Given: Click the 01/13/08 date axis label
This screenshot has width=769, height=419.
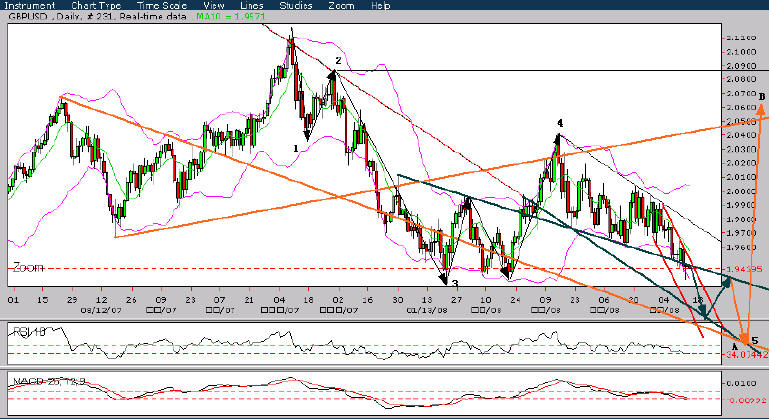Looking at the screenshot, I should (x=427, y=310).
